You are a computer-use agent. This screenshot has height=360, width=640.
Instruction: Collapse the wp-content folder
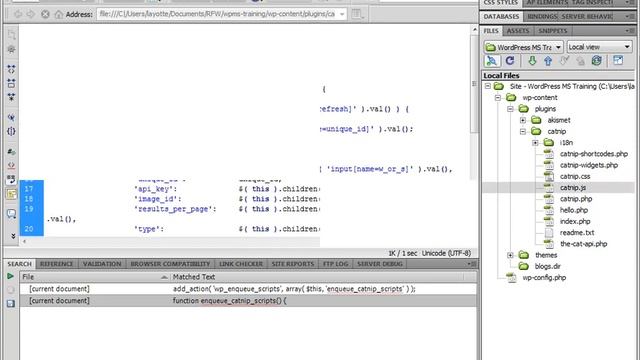pyautogui.click(x=498, y=98)
